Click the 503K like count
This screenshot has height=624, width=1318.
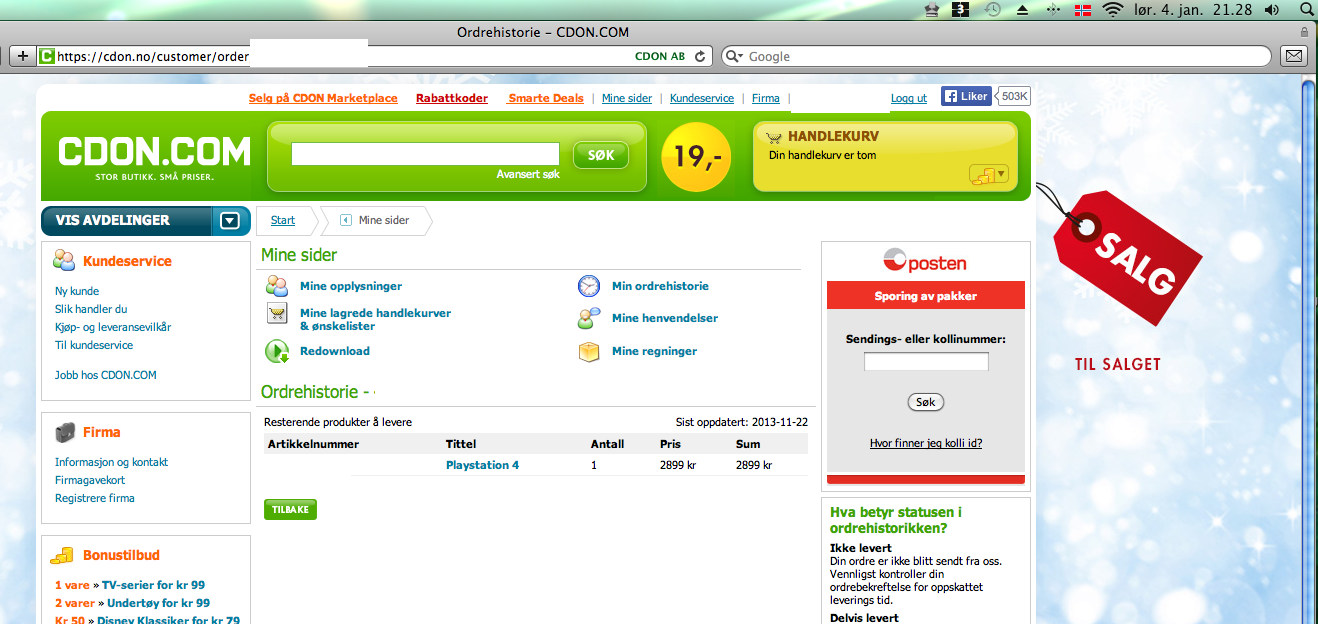coord(1014,96)
